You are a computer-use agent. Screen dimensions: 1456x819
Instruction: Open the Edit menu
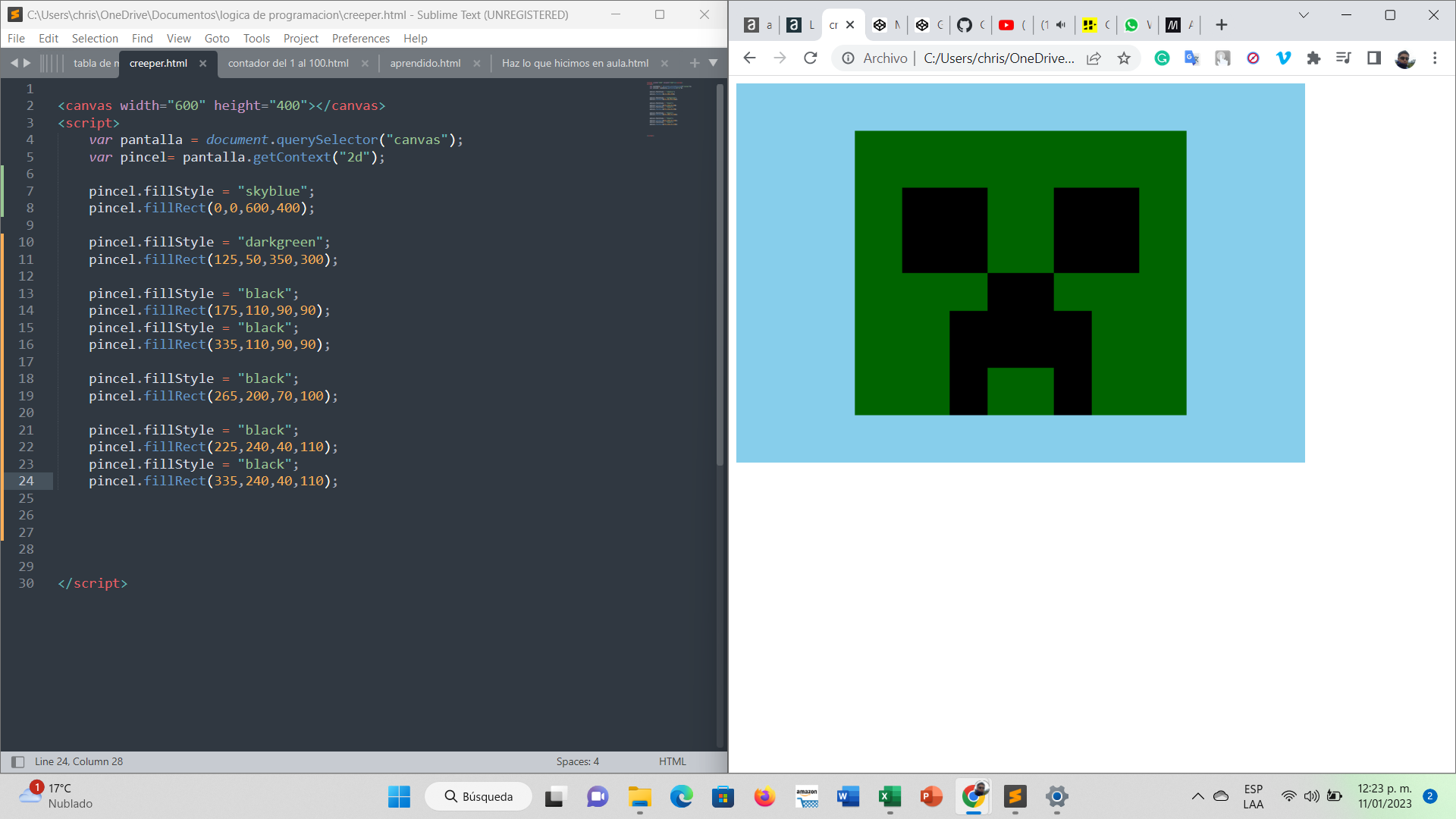(x=49, y=39)
